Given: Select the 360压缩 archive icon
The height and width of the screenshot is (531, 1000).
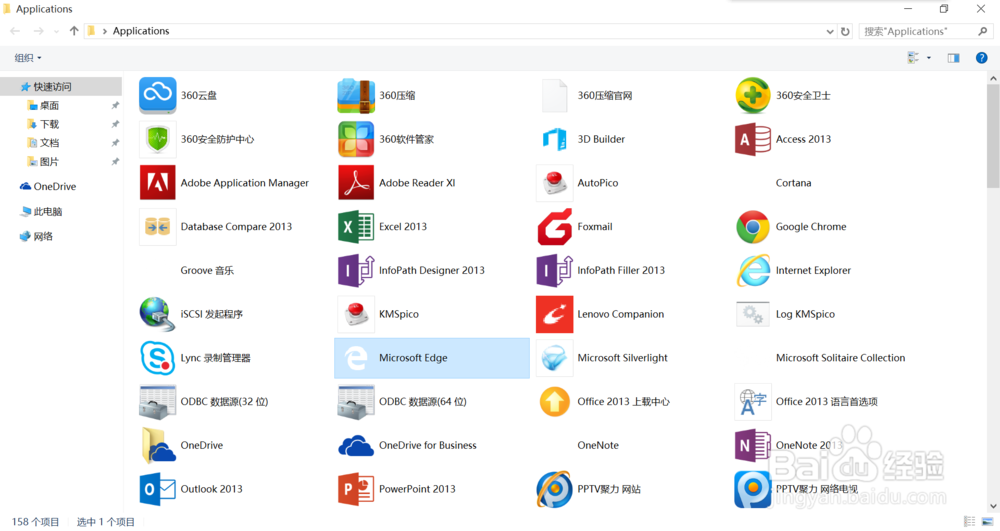Looking at the screenshot, I should 356,96.
